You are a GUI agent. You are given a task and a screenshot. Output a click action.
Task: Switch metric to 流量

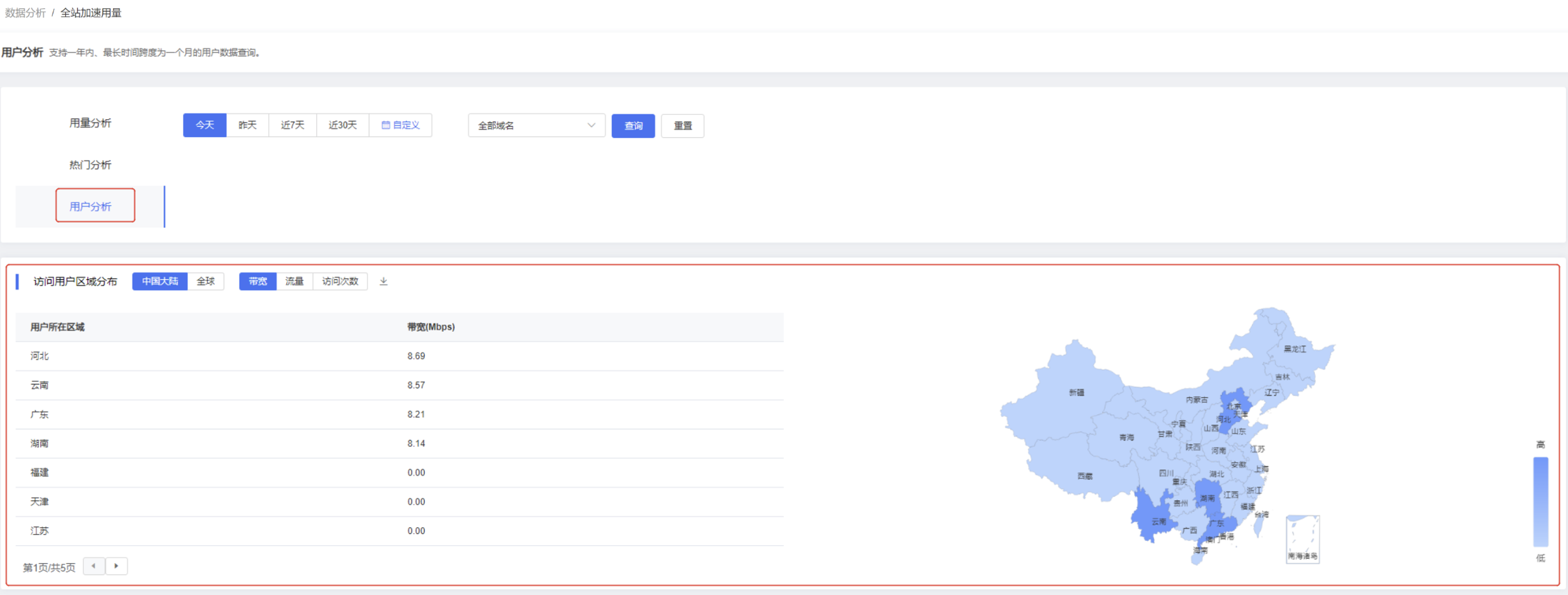[295, 281]
